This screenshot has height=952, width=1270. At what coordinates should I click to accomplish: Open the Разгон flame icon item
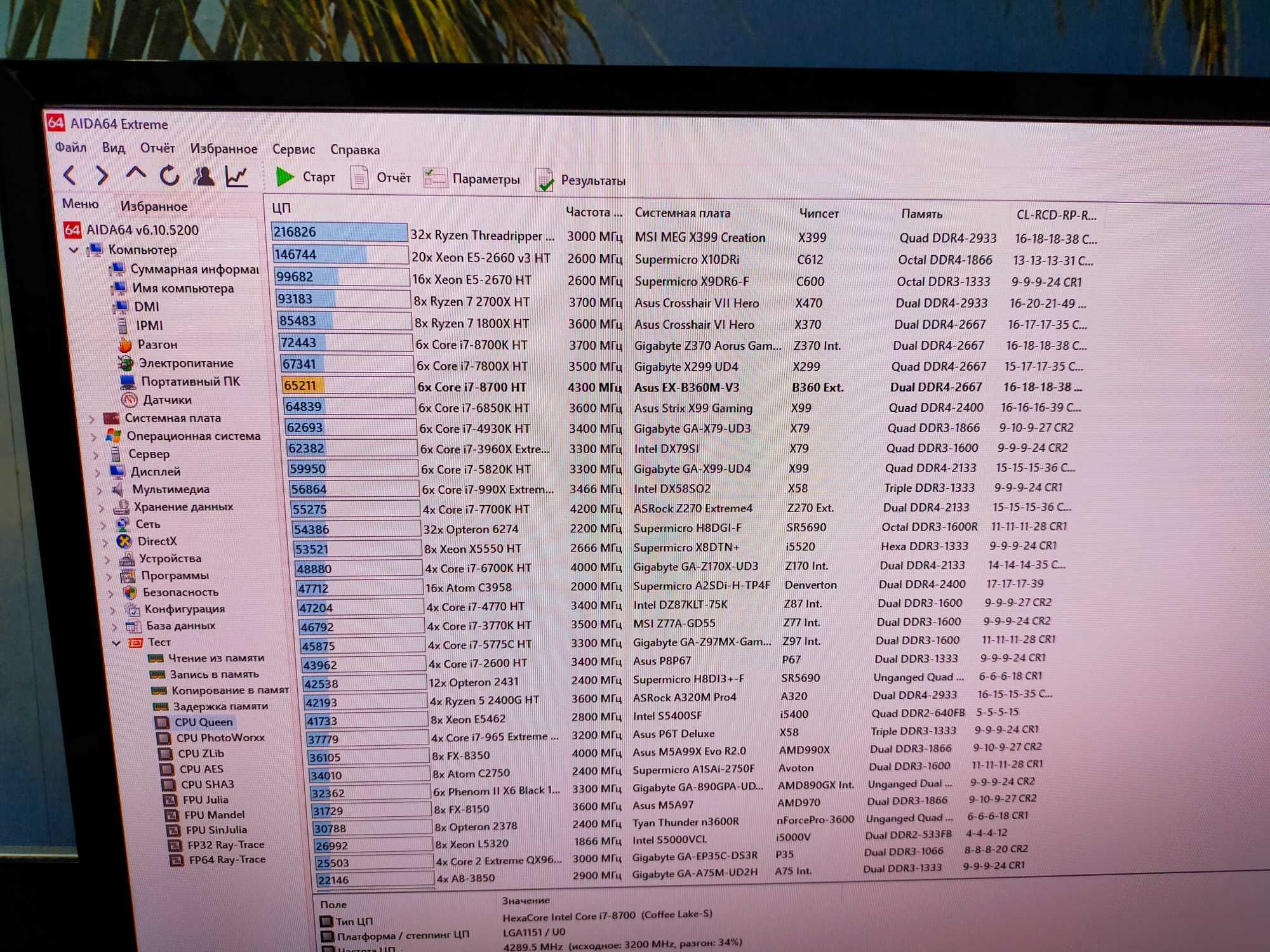[125, 345]
